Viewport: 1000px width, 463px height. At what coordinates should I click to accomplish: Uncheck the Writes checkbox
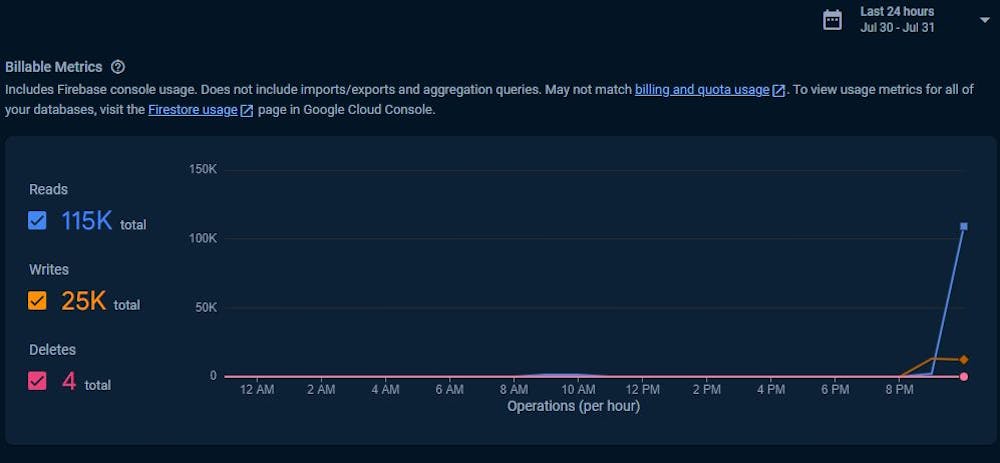coord(38,301)
